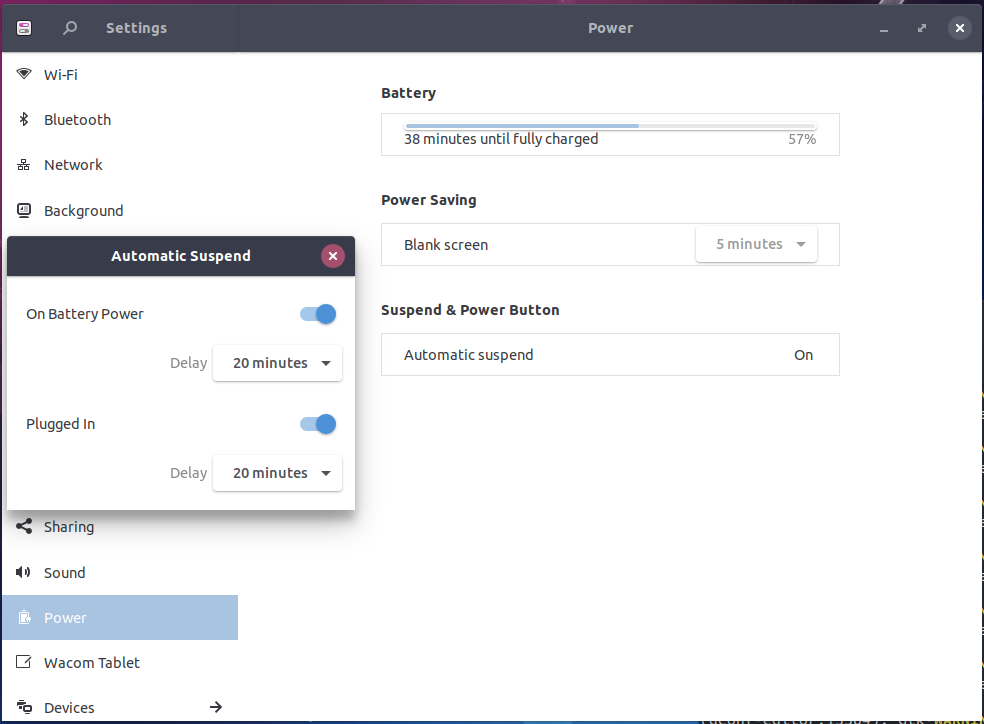Click '38 minutes until fully charged' text
Viewport: 984px width, 724px height.
tap(501, 139)
